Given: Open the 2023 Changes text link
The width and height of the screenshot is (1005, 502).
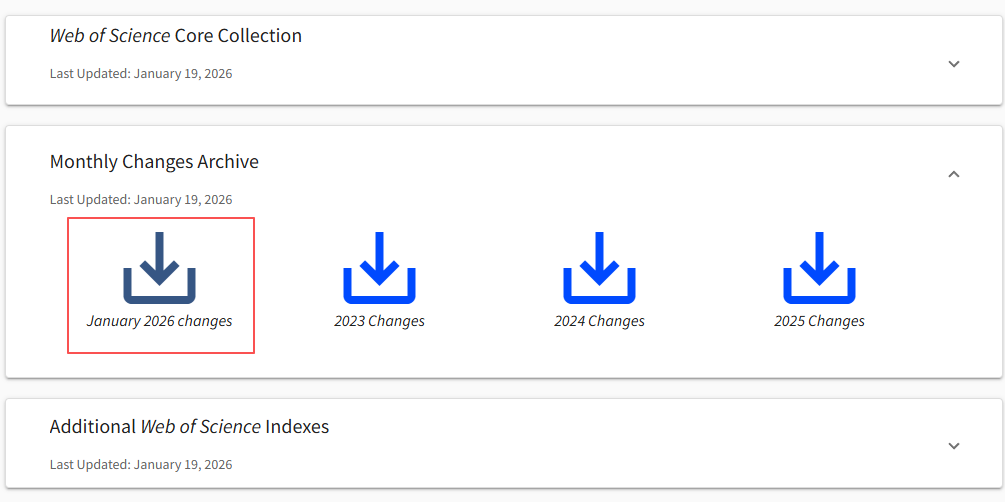Looking at the screenshot, I should pos(379,321).
